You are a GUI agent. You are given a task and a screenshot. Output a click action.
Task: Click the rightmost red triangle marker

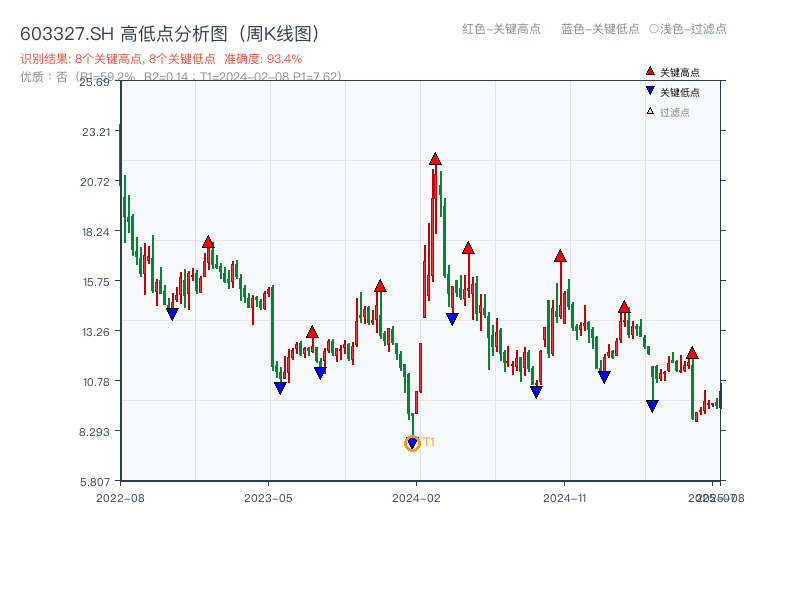tap(692, 352)
